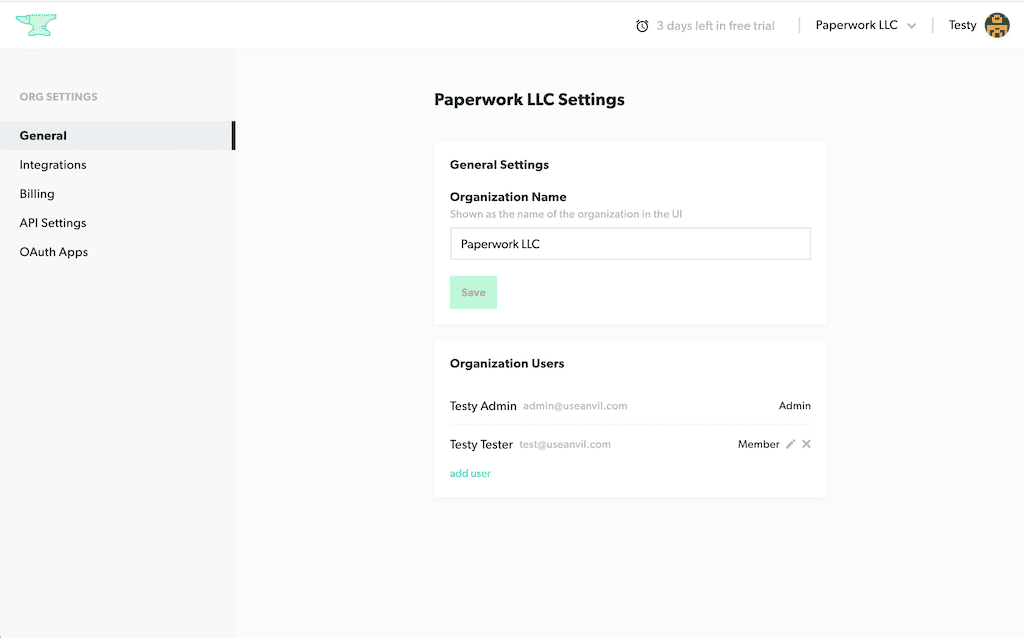
Task: Click the trial alarm clock icon
Action: (x=642, y=26)
